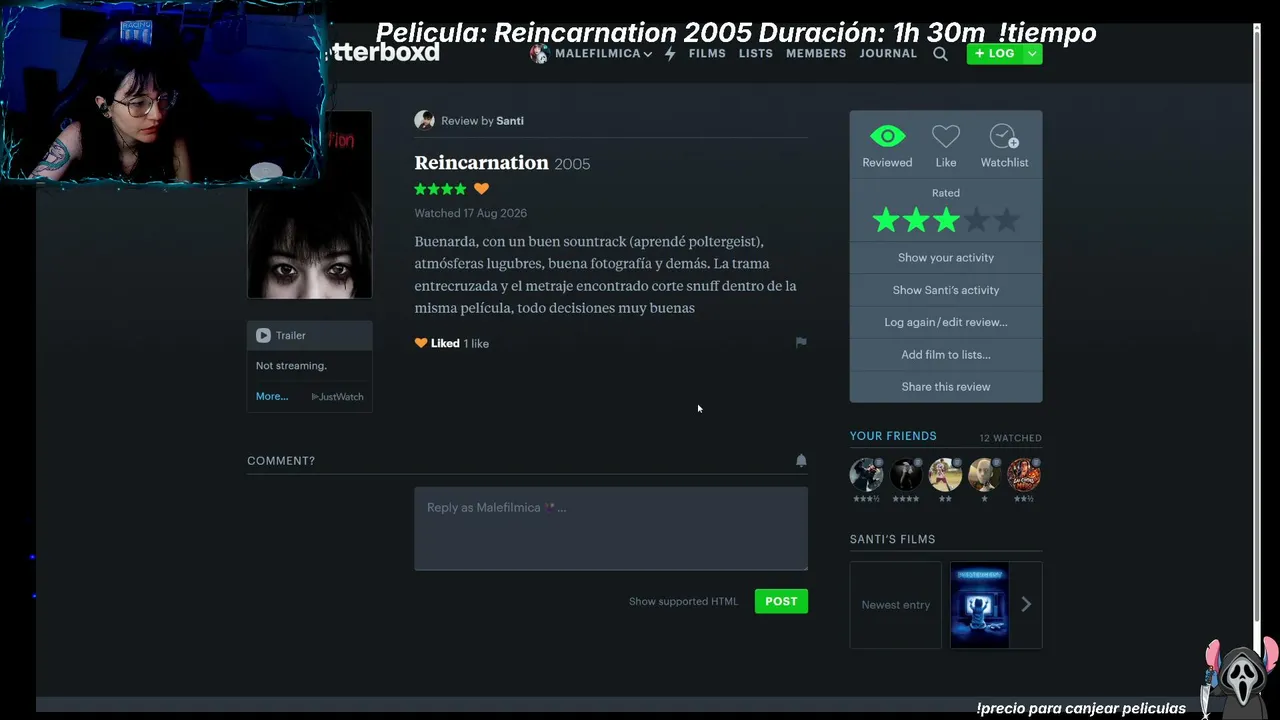Set the rating to four stars
Image resolution: width=1280 pixels, height=720 pixels.
click(x=976, y=220)
